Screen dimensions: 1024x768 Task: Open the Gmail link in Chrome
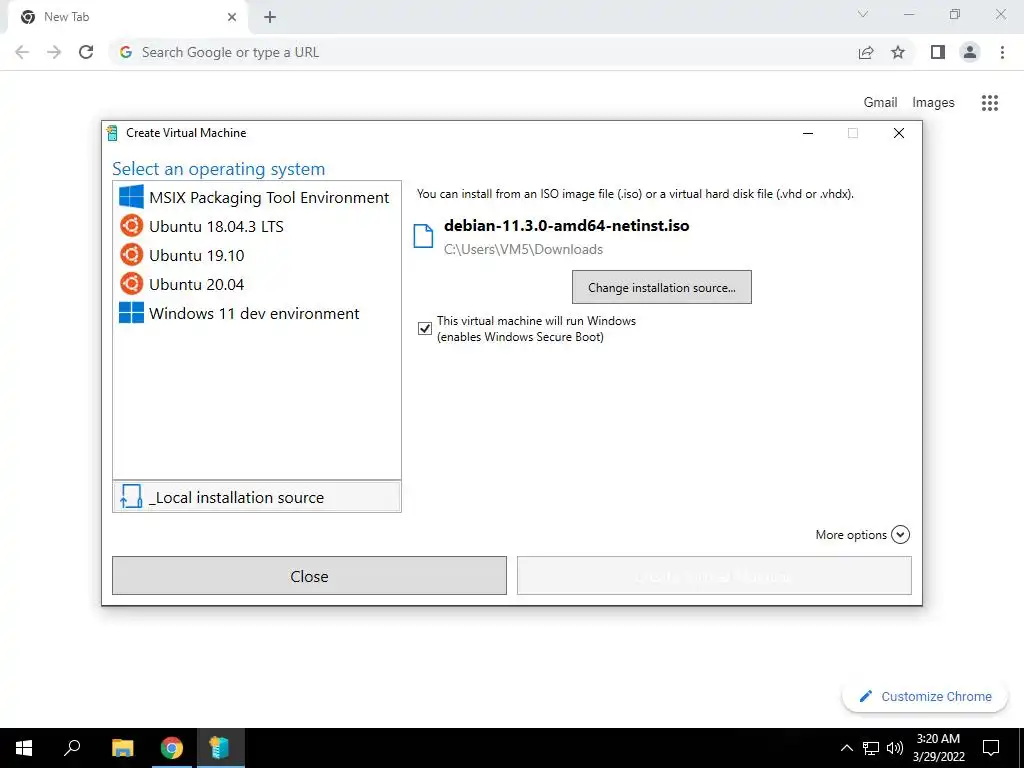click(880, 103)
